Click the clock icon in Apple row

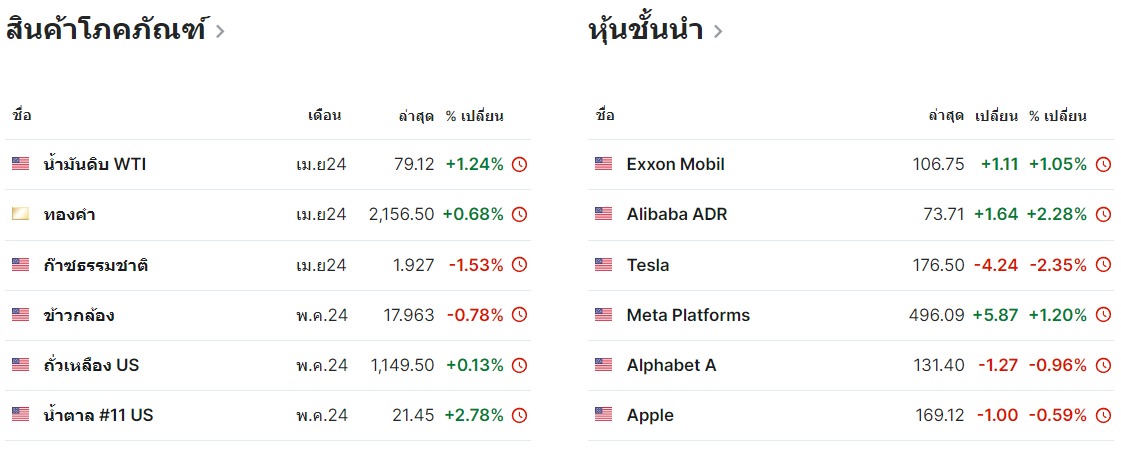click(1103, 415)
